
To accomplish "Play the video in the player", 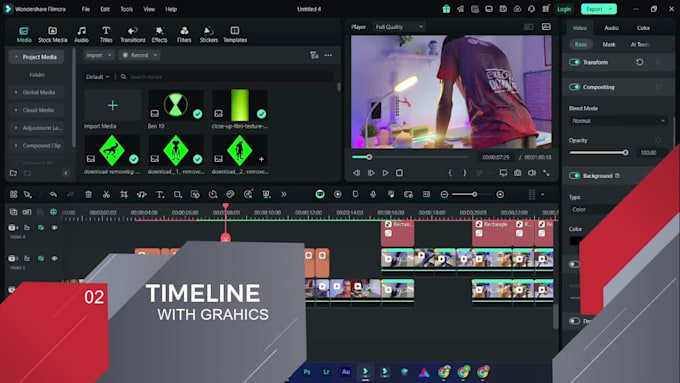I will coord(385,173).
